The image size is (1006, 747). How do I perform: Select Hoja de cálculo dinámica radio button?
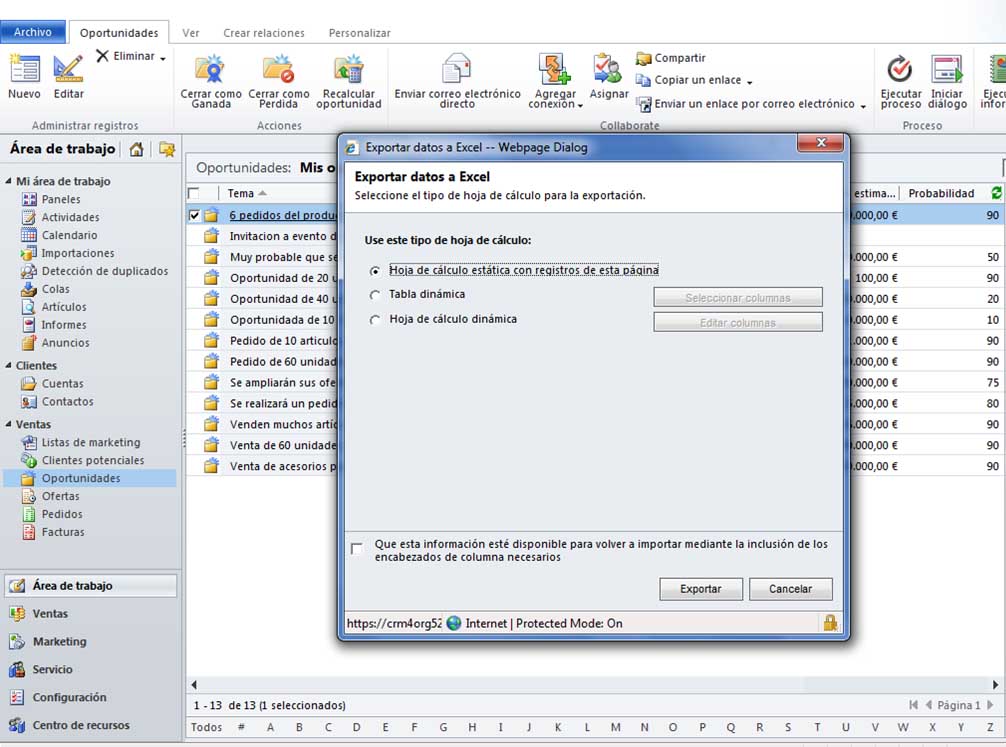[x=375, y=320]
